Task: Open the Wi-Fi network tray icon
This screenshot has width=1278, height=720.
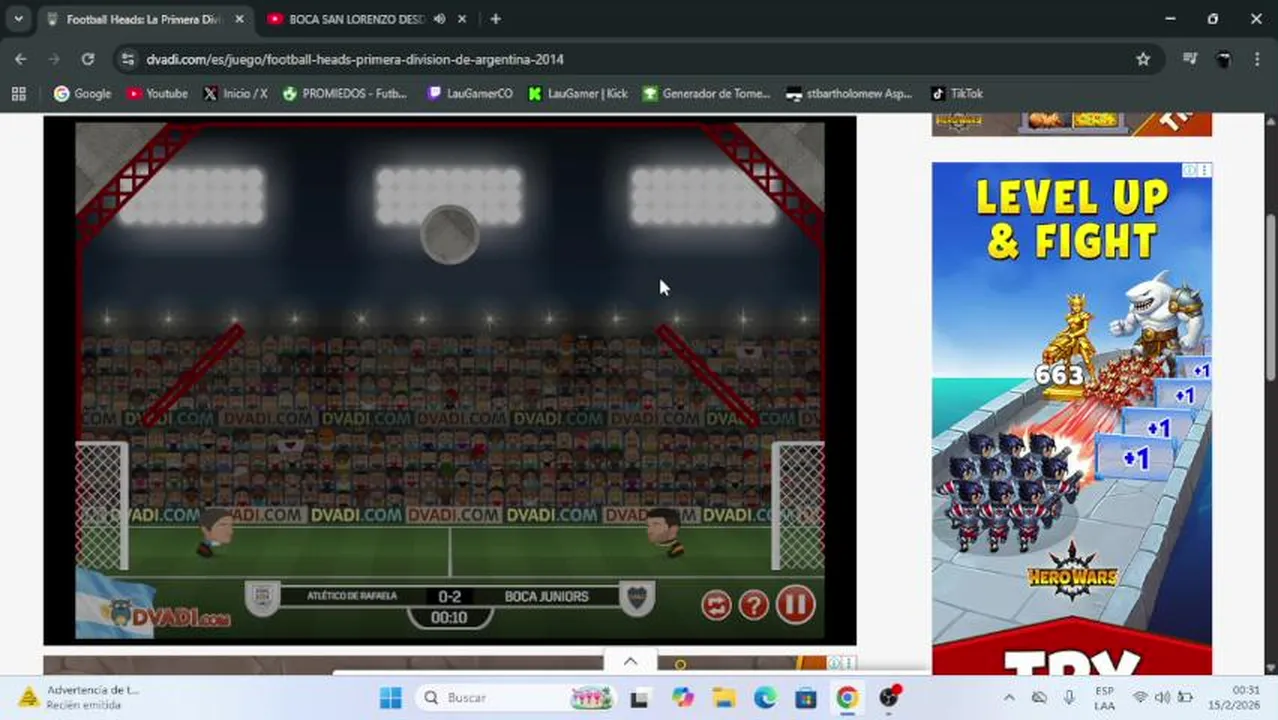Action: [x=1140, y=698]
